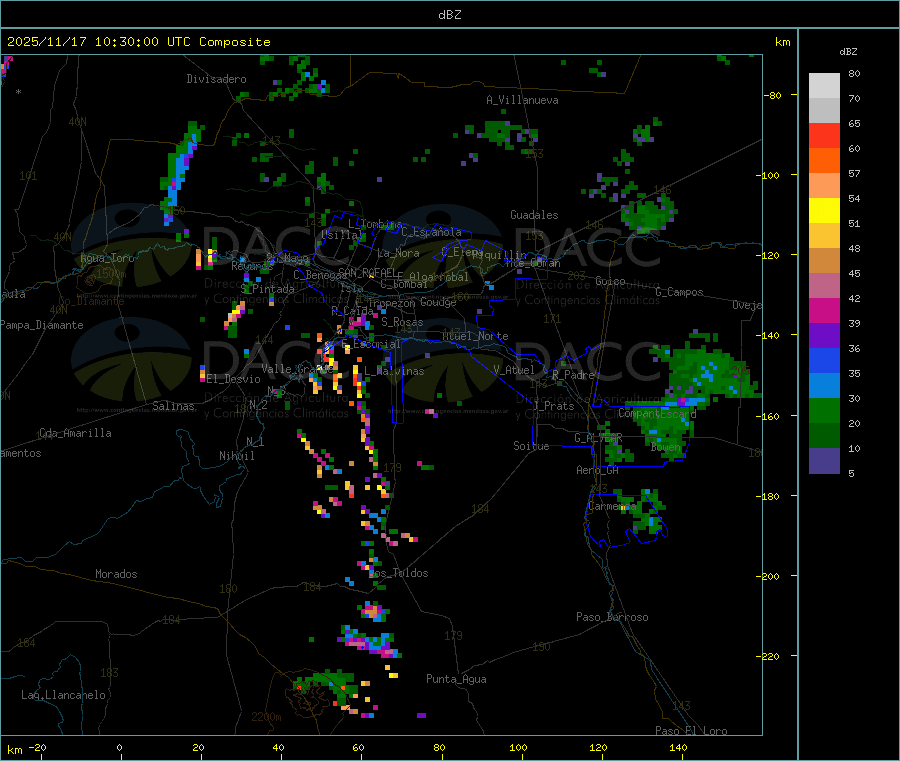Click the red 60-65 dBZ legend swatch
Viewport: 900px width, 761px height.
(x=824, y=135)
